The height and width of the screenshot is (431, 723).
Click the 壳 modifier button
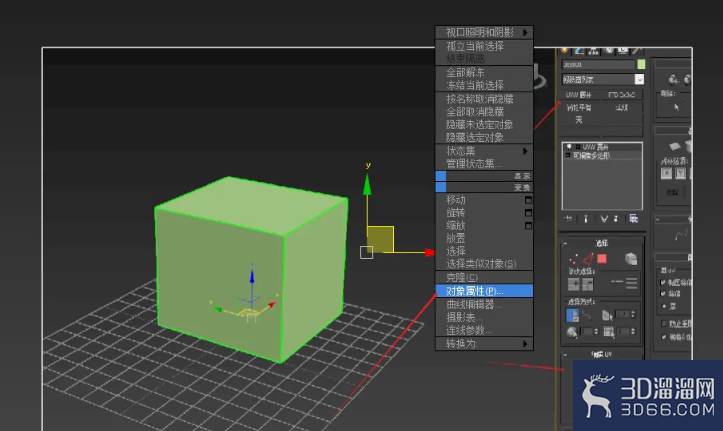tap(580, 119)
